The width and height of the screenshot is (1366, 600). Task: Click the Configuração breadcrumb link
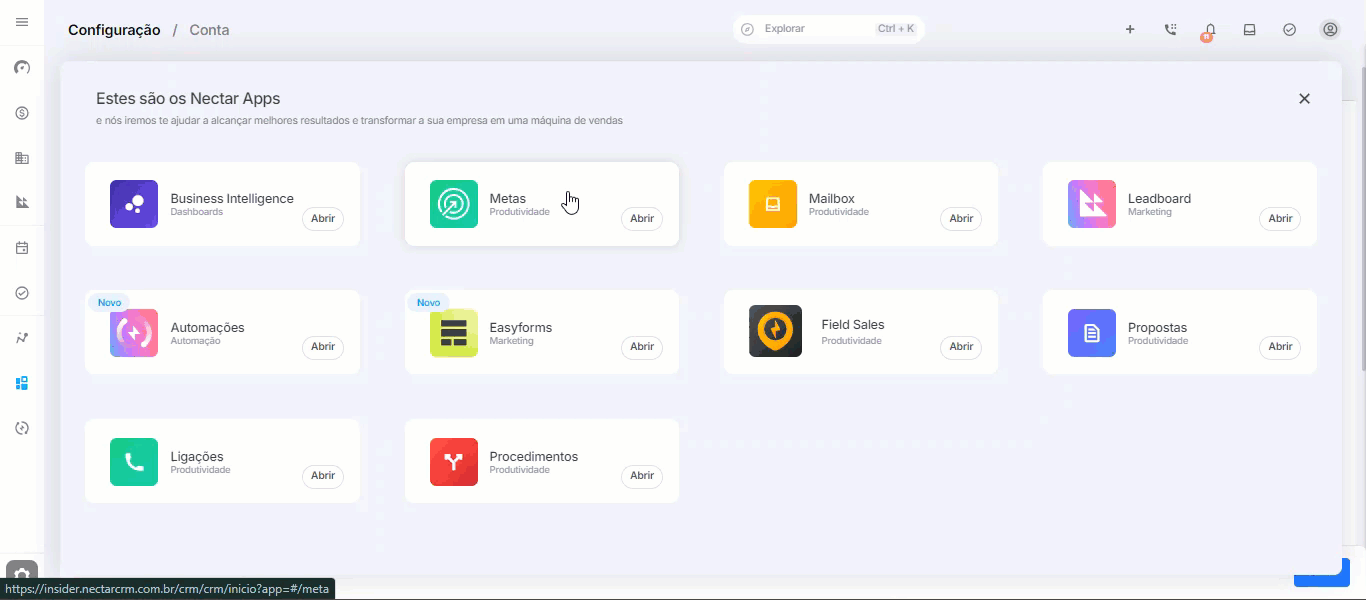pos(114,30)
